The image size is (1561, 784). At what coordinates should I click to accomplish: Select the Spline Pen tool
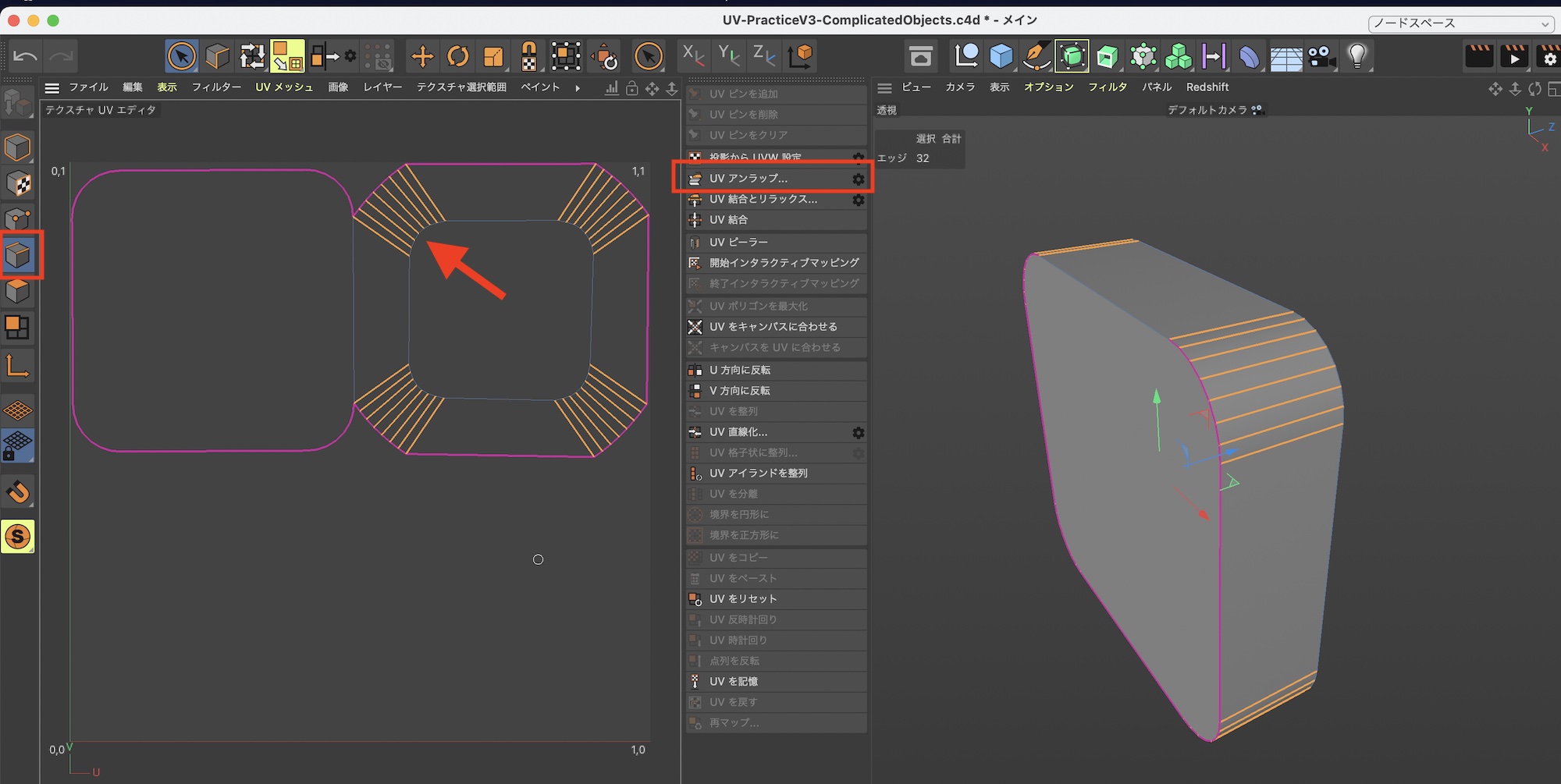point(1037,56)
